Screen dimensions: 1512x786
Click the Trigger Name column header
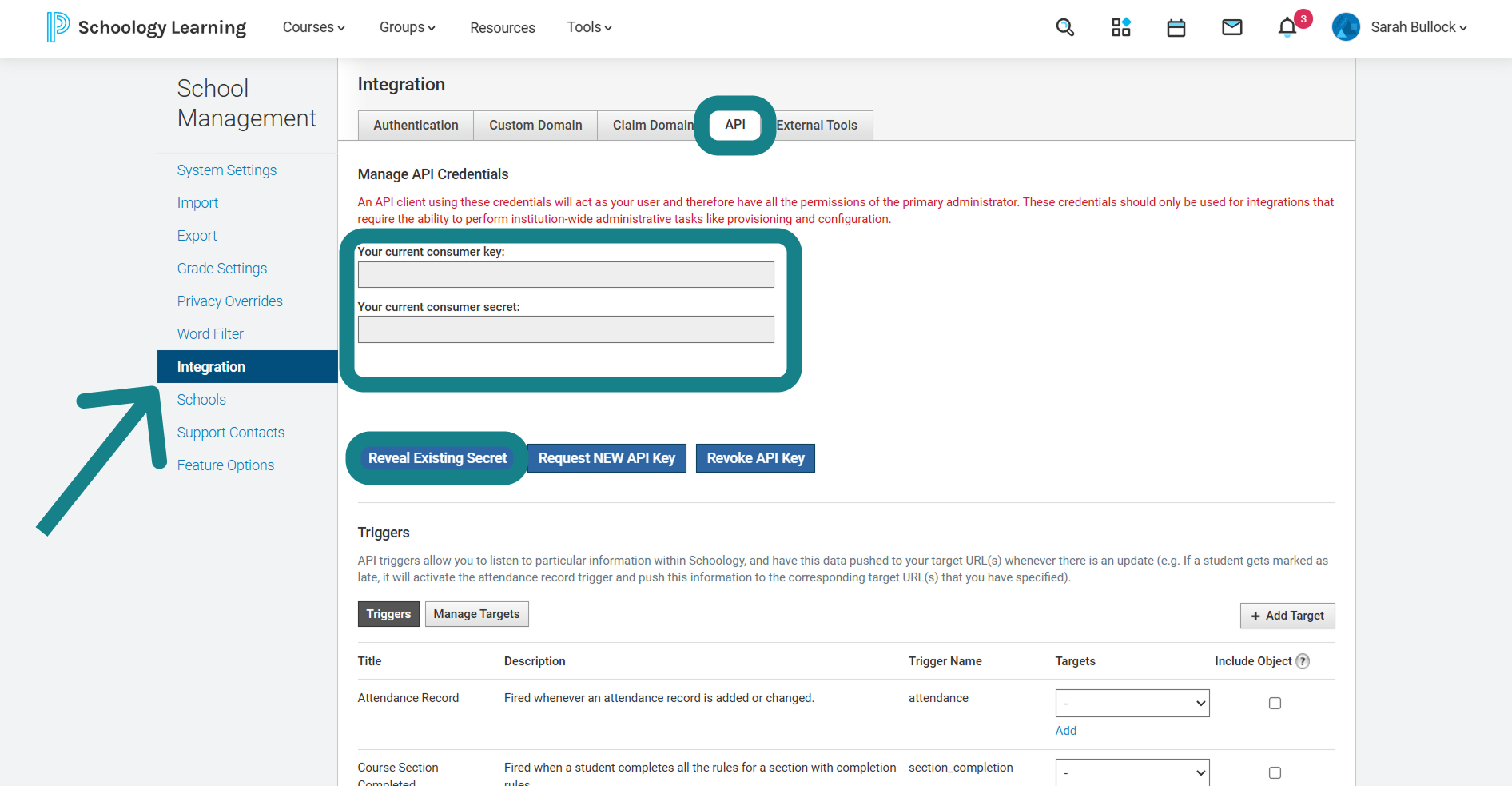945,661
